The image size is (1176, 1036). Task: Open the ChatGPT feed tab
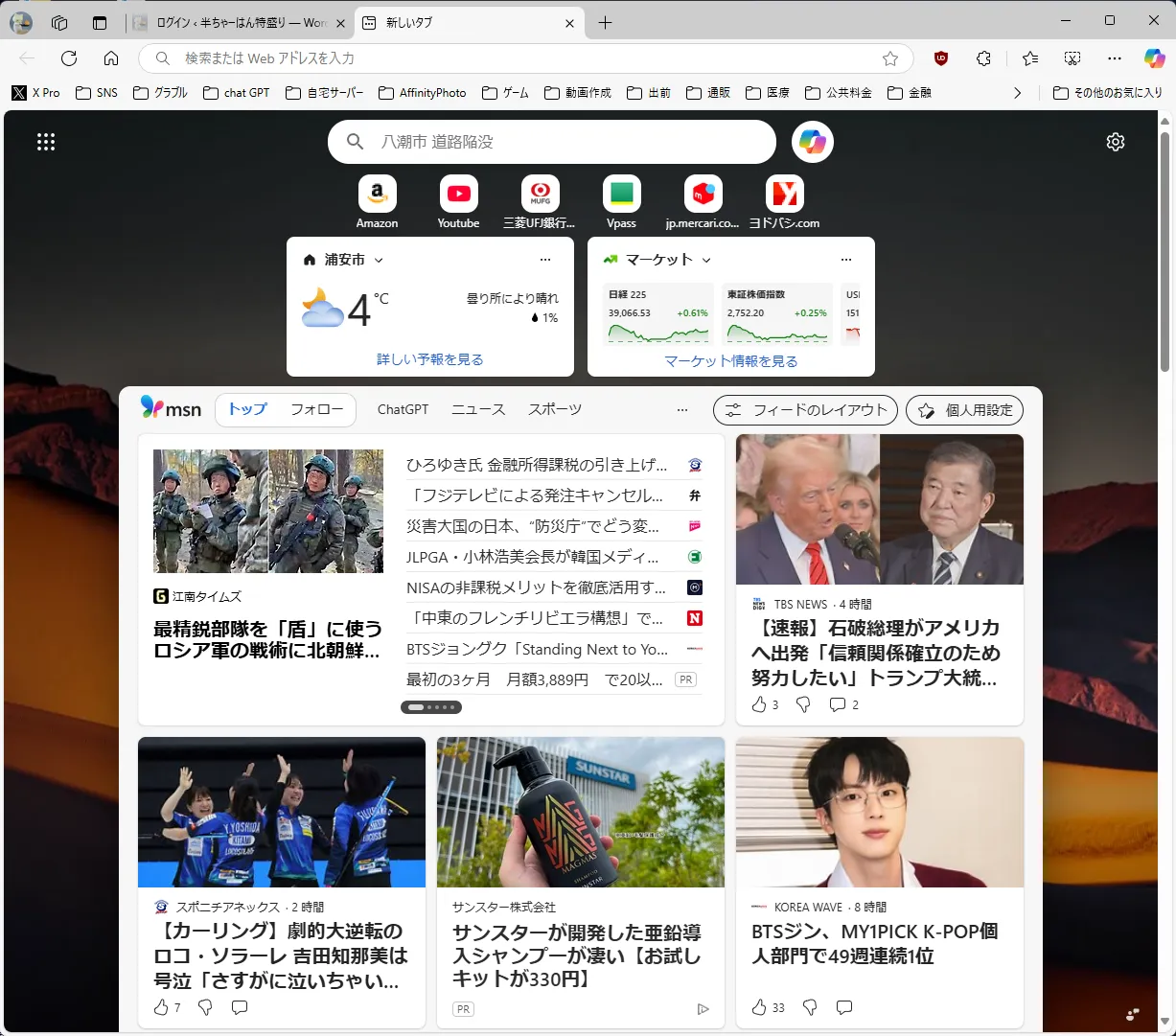[x=404, y=409]
